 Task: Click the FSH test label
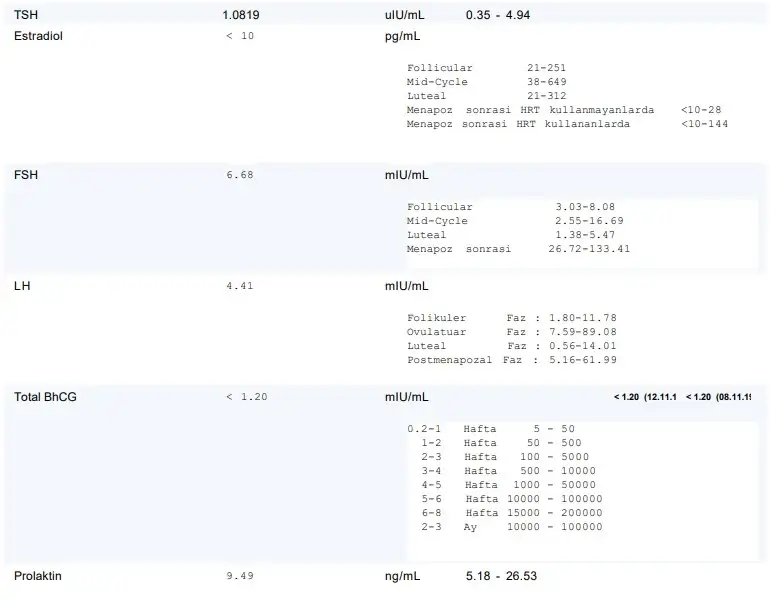pyautogui.click(x=26, y=175)
